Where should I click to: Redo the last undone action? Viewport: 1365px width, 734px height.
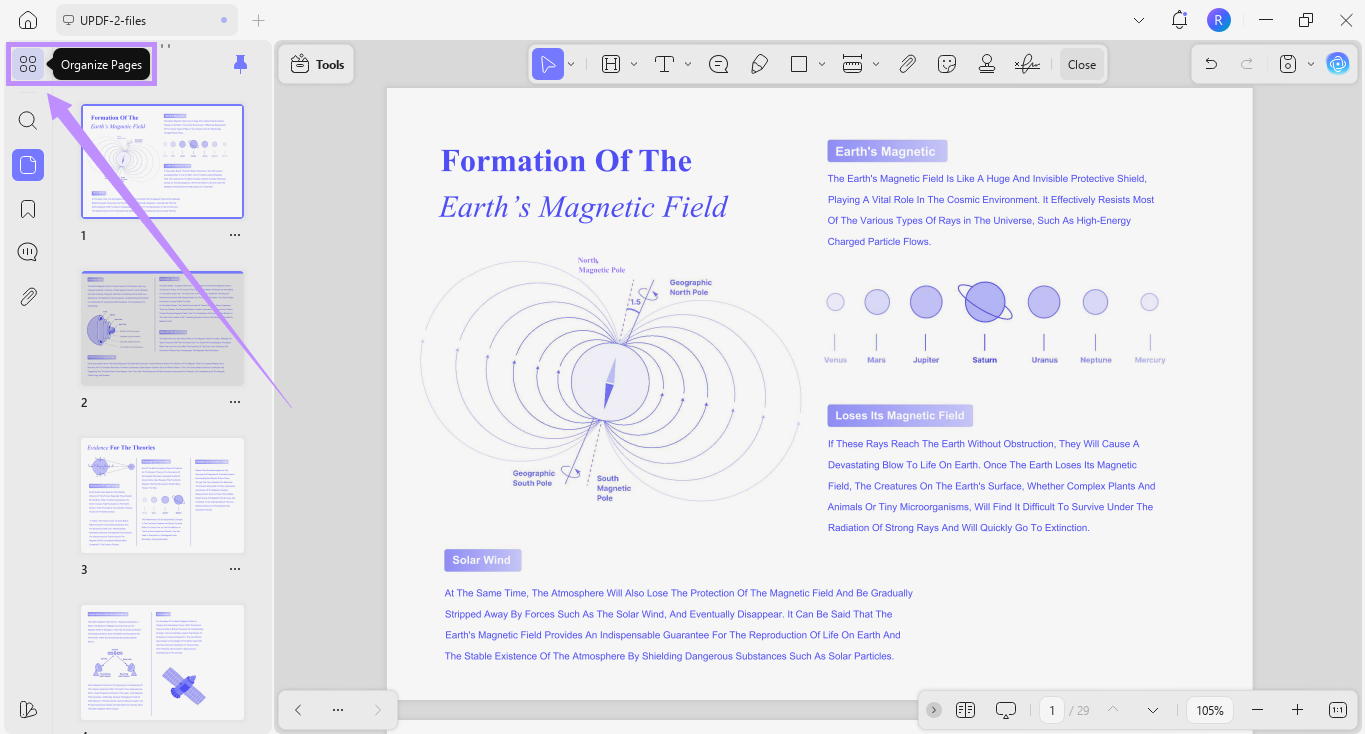point(1247,64)
